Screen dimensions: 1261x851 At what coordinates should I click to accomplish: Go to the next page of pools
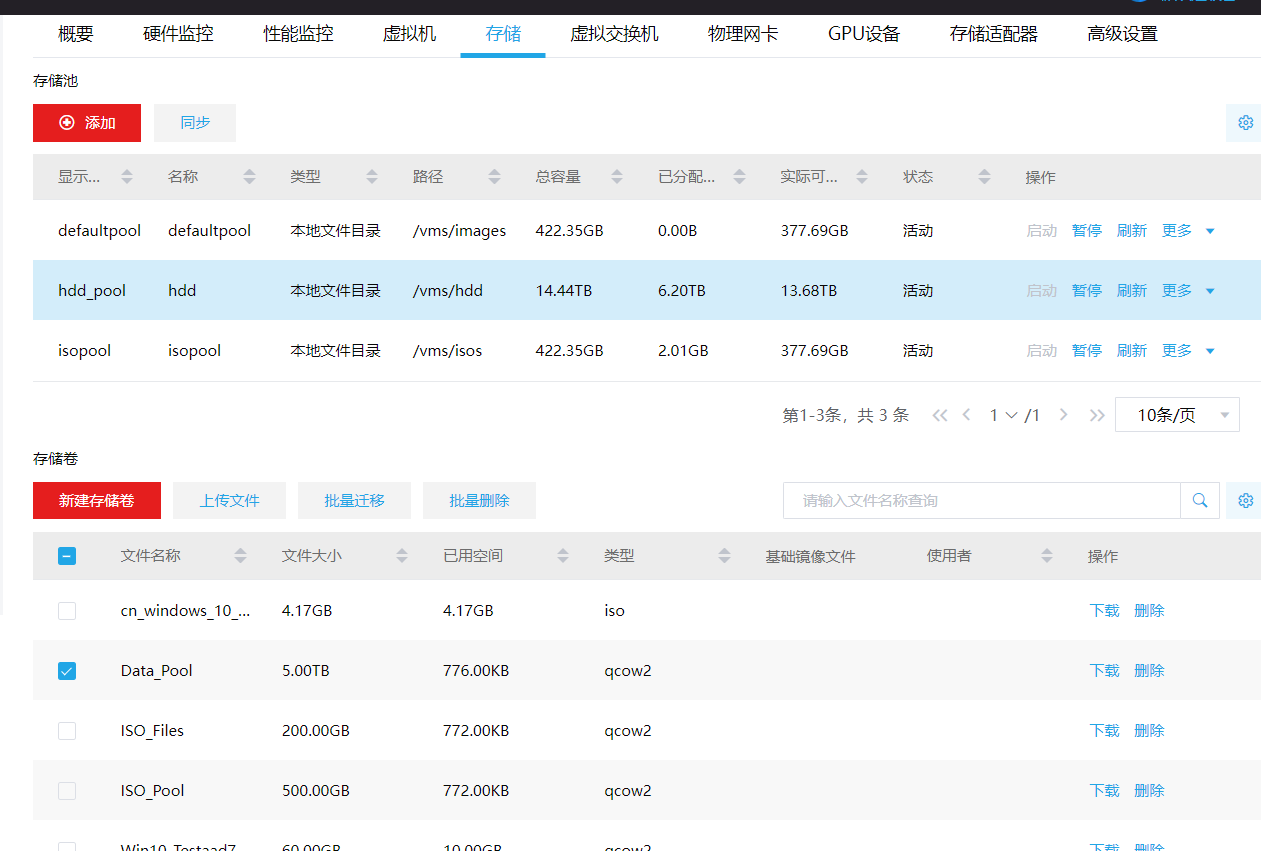click(1063, 415)
